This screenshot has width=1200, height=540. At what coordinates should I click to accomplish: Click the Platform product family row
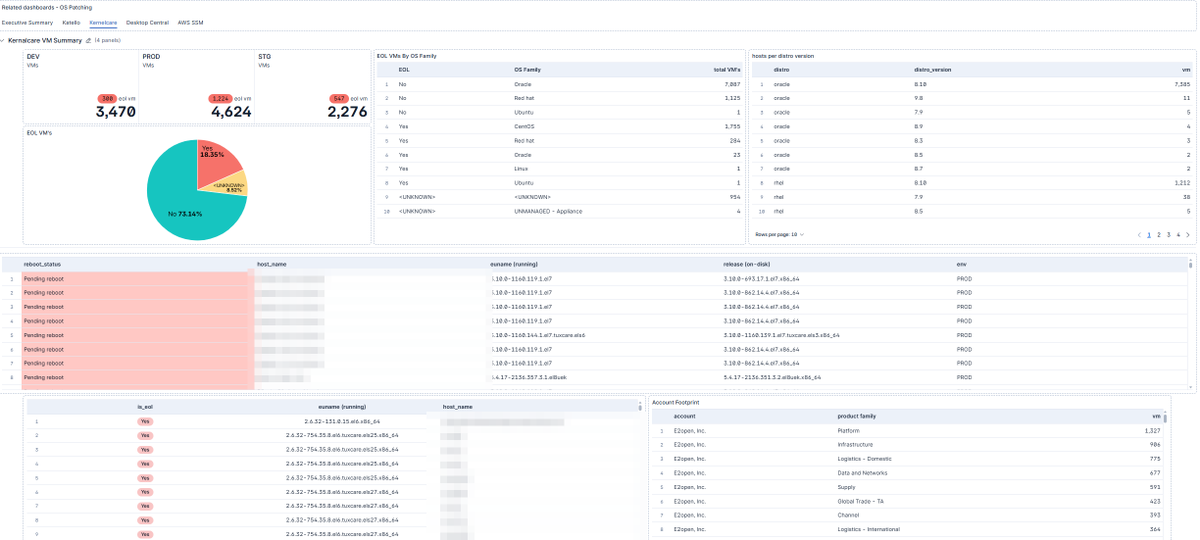tap(908, 430)
